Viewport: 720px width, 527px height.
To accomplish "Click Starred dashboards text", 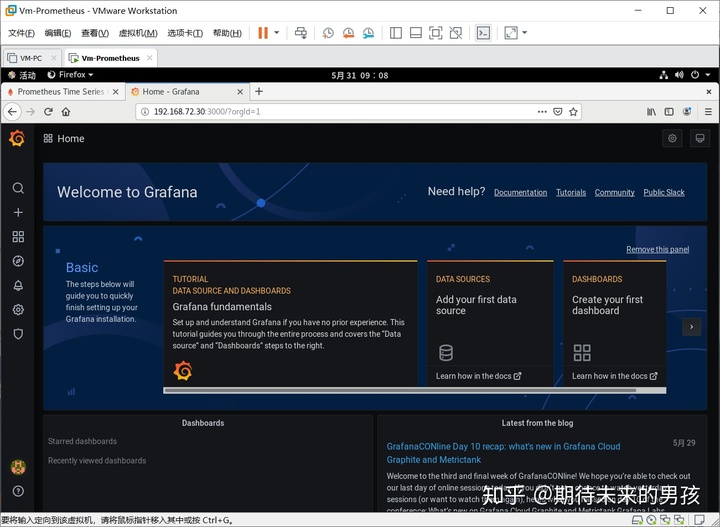I will coord(82,441).
